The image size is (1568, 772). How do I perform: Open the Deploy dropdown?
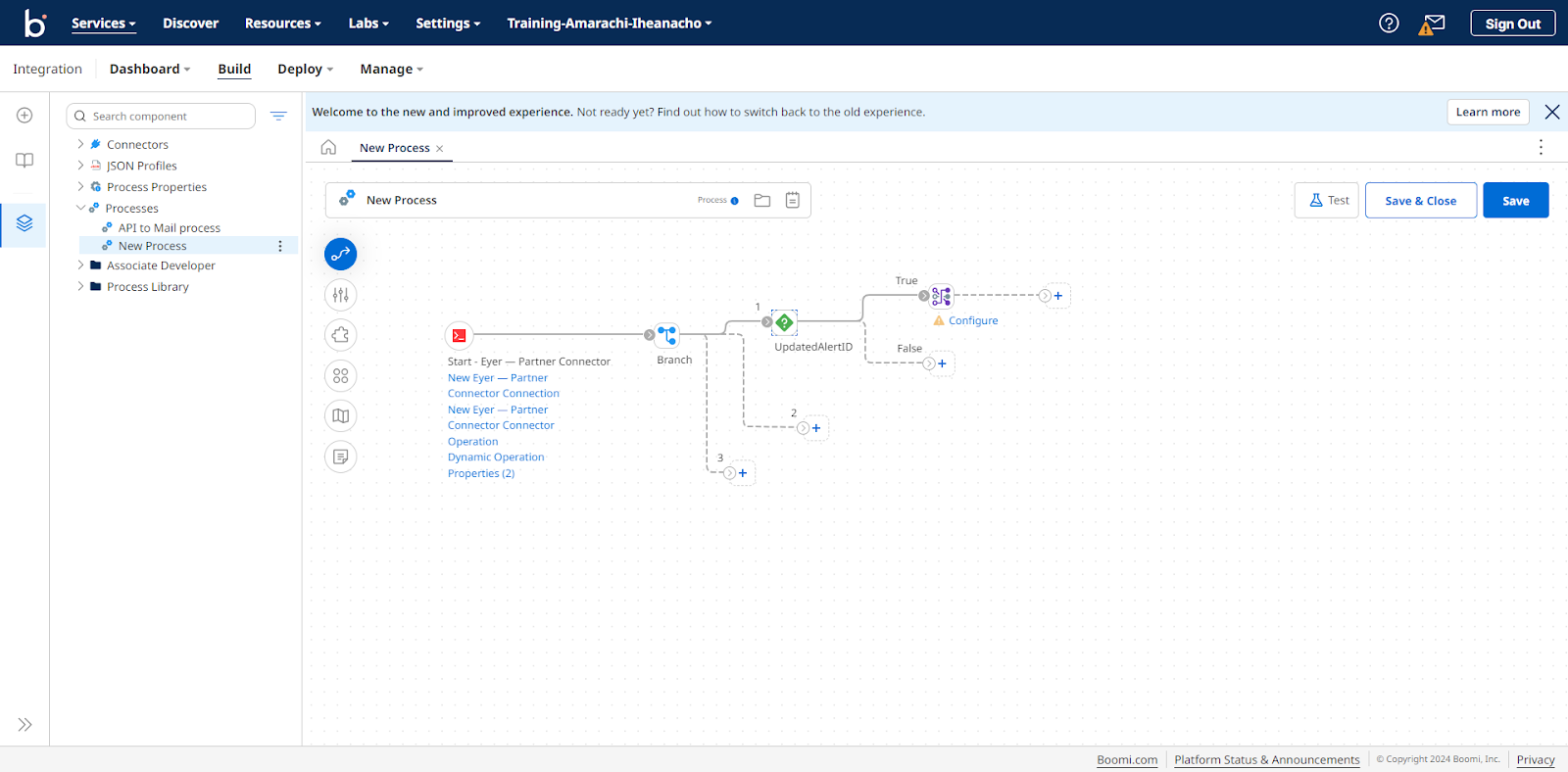(x=305, y=69)
